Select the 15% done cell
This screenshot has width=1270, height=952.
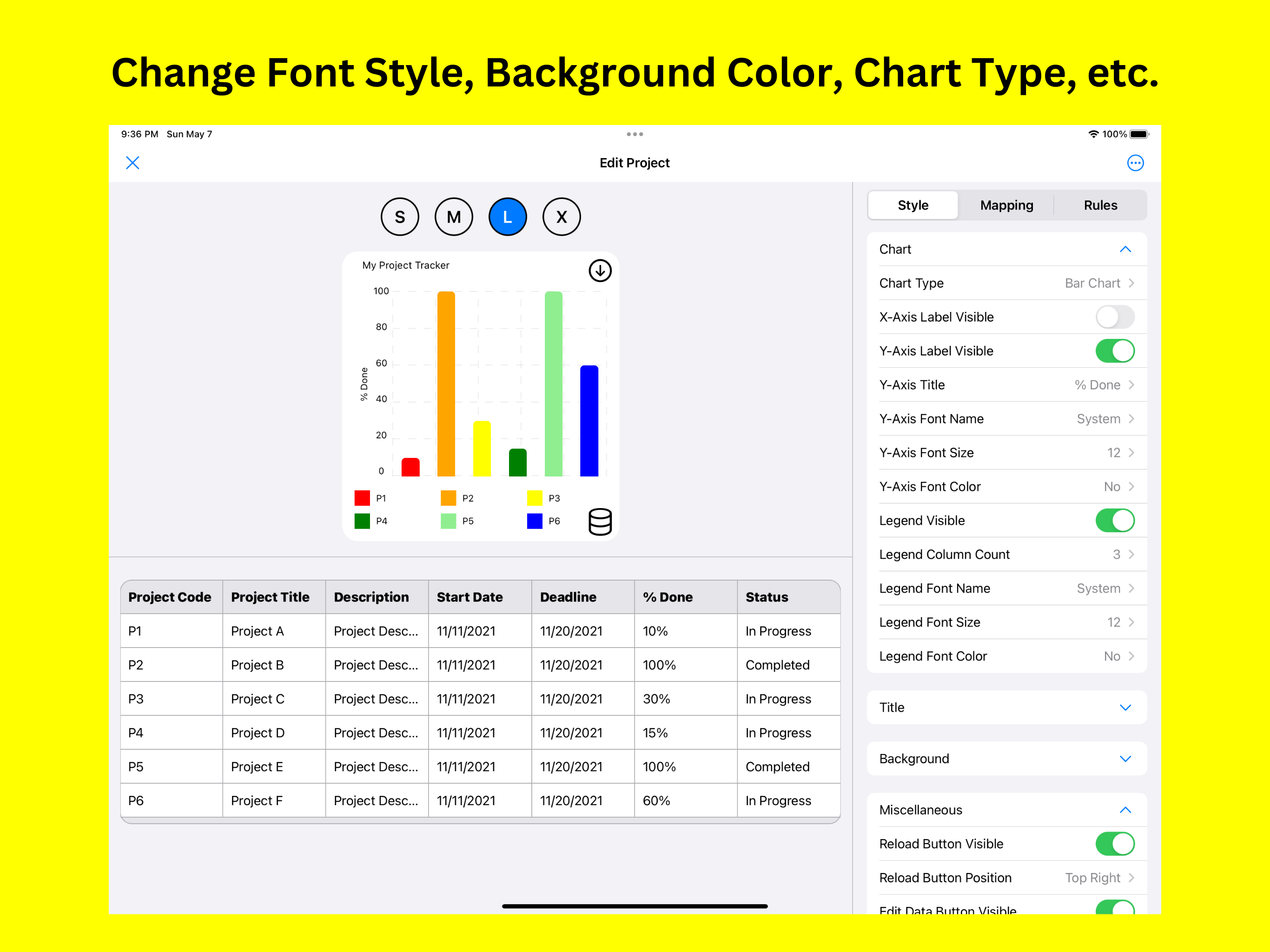[686, 733]
